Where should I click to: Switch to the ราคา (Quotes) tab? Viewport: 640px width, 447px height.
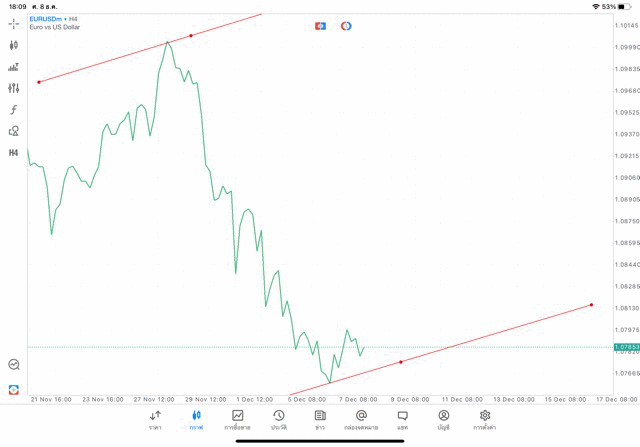(155, 419)
